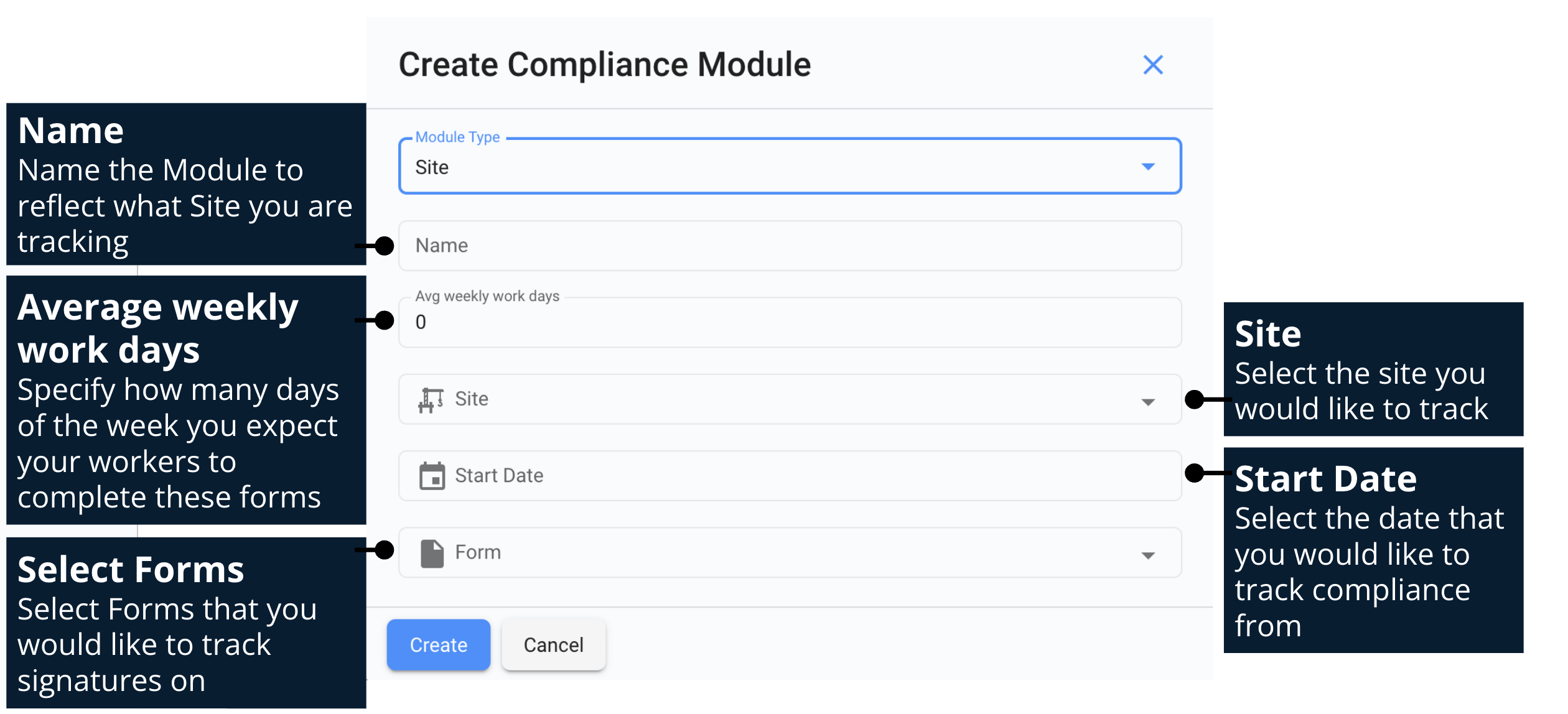Click the Avg weekly work days field
Screen dimensions: 1568x714
tap(789, 323)
